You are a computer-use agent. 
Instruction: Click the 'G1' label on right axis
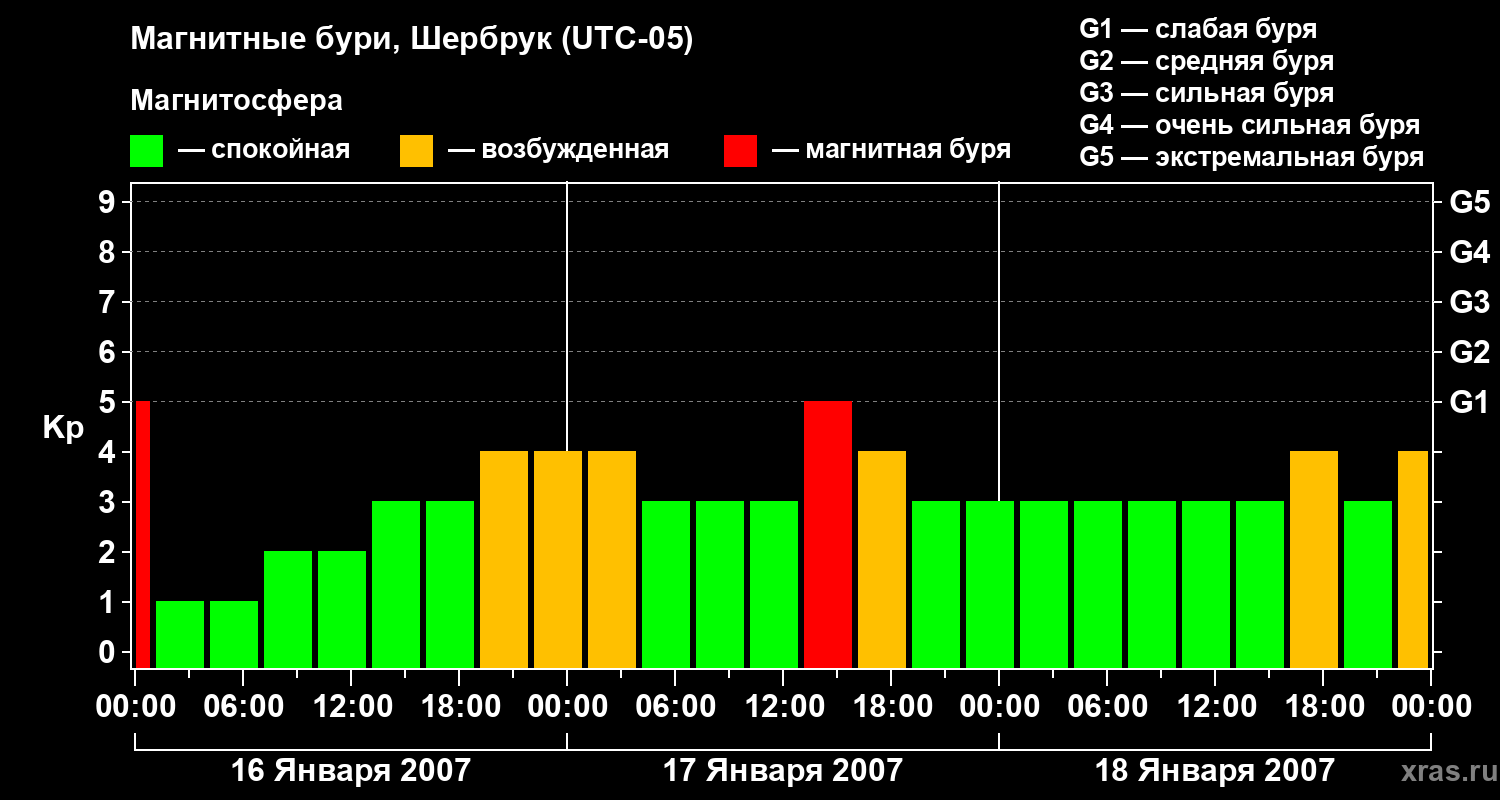[x=1469, y=402]
